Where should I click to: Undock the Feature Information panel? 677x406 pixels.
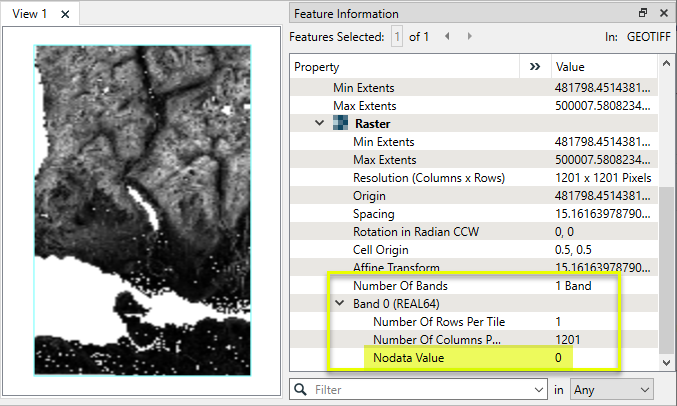643,13
